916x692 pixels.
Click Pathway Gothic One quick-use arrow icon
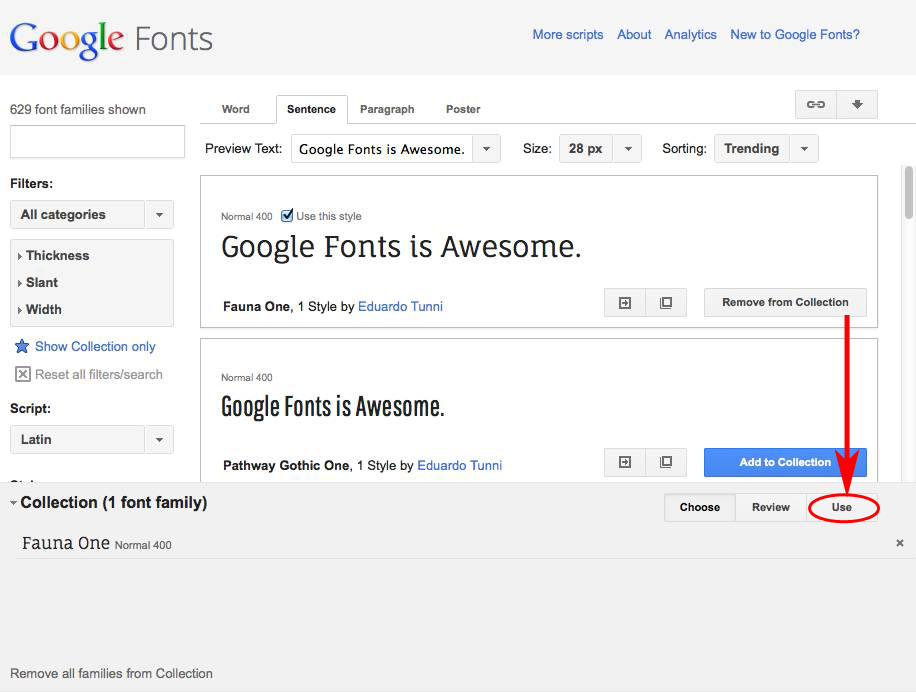624,463
